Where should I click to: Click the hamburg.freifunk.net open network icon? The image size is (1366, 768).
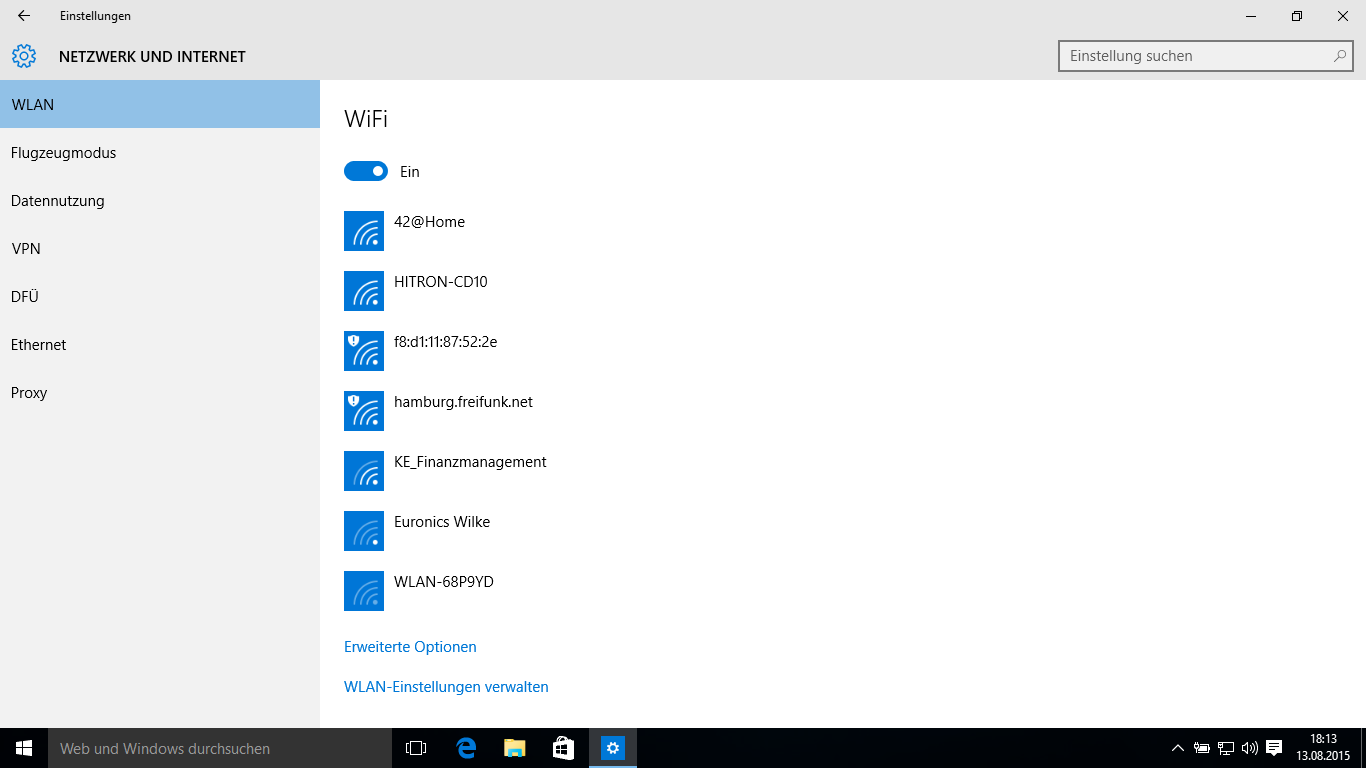(363, 411)
